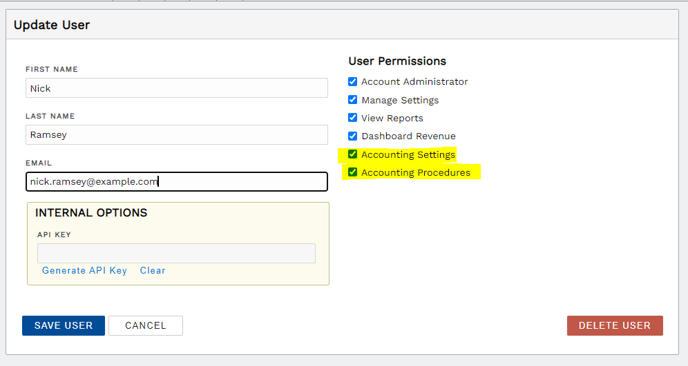Click the Last Name input field
The width and height of the screenshot is (688, 366).
tap(176, 135)
